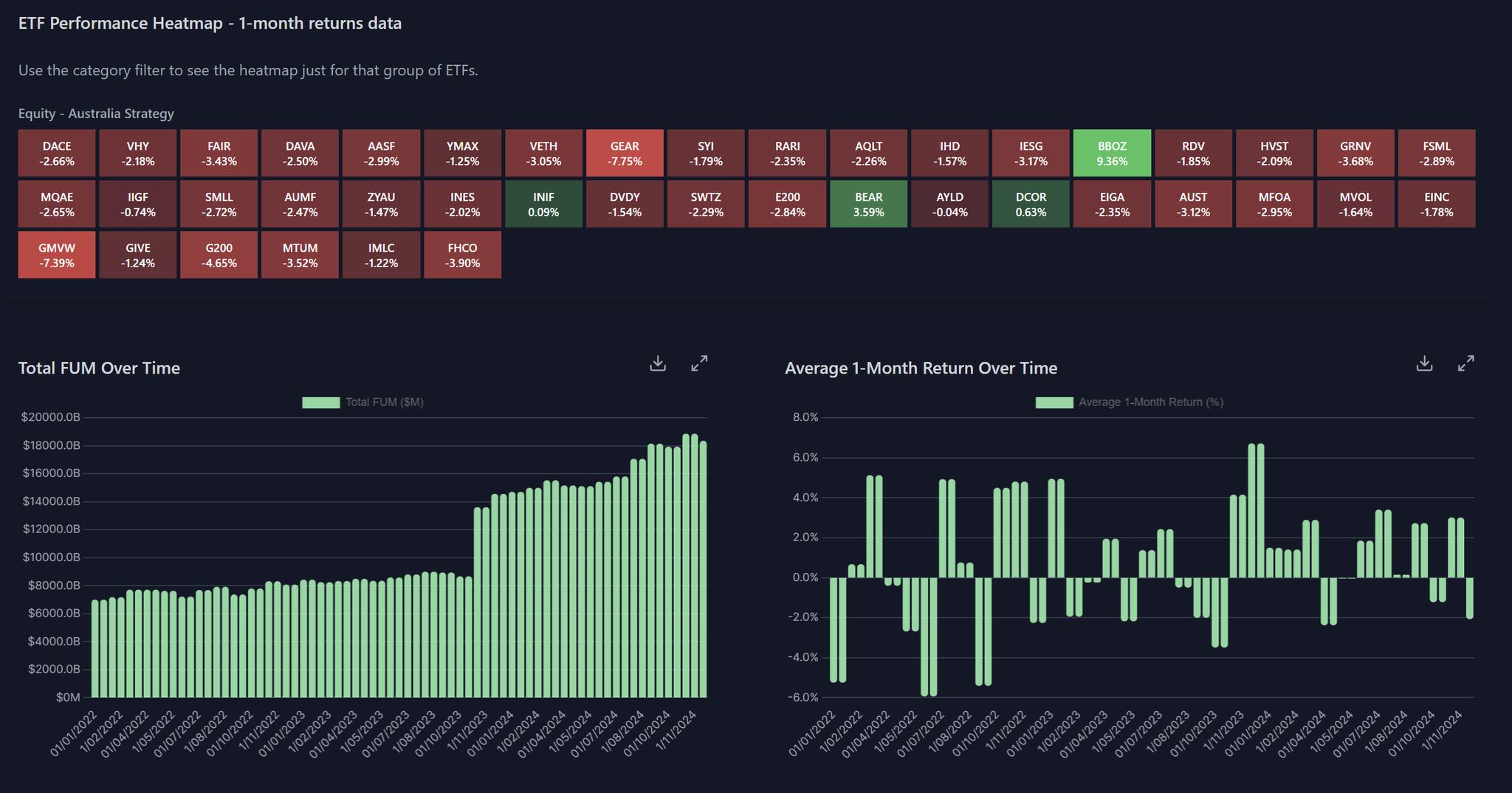Select the VETH -3.05% tile
The image size is (1512, 793).
(543, 153)
